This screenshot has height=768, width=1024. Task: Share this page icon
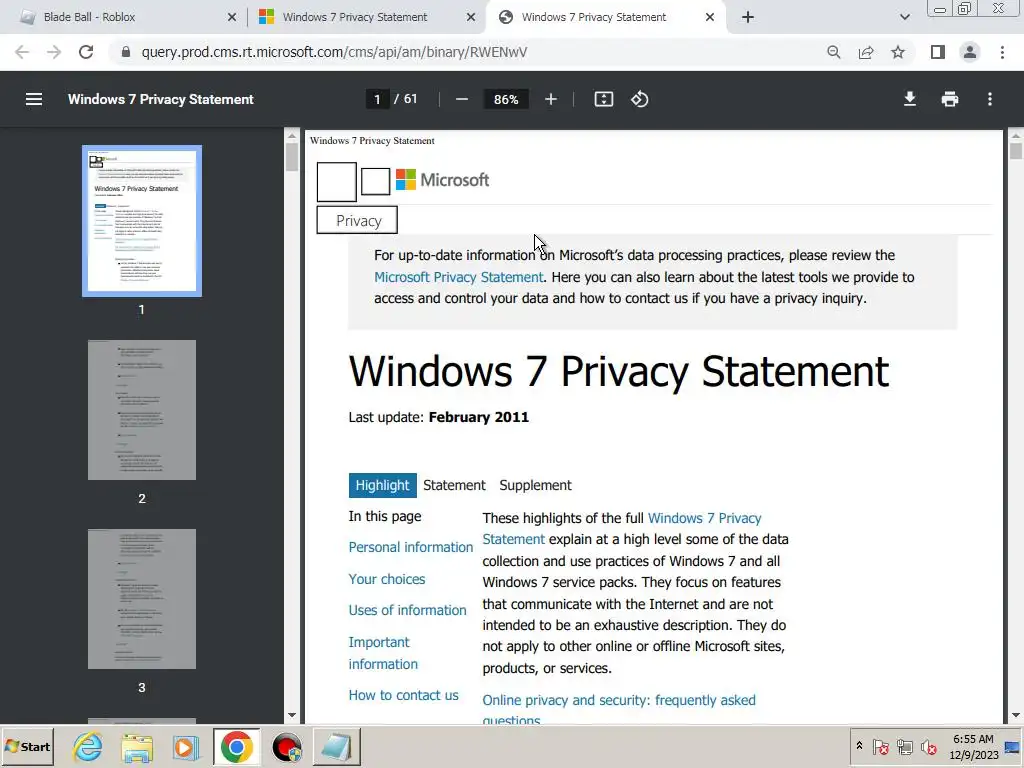[866, 52]
